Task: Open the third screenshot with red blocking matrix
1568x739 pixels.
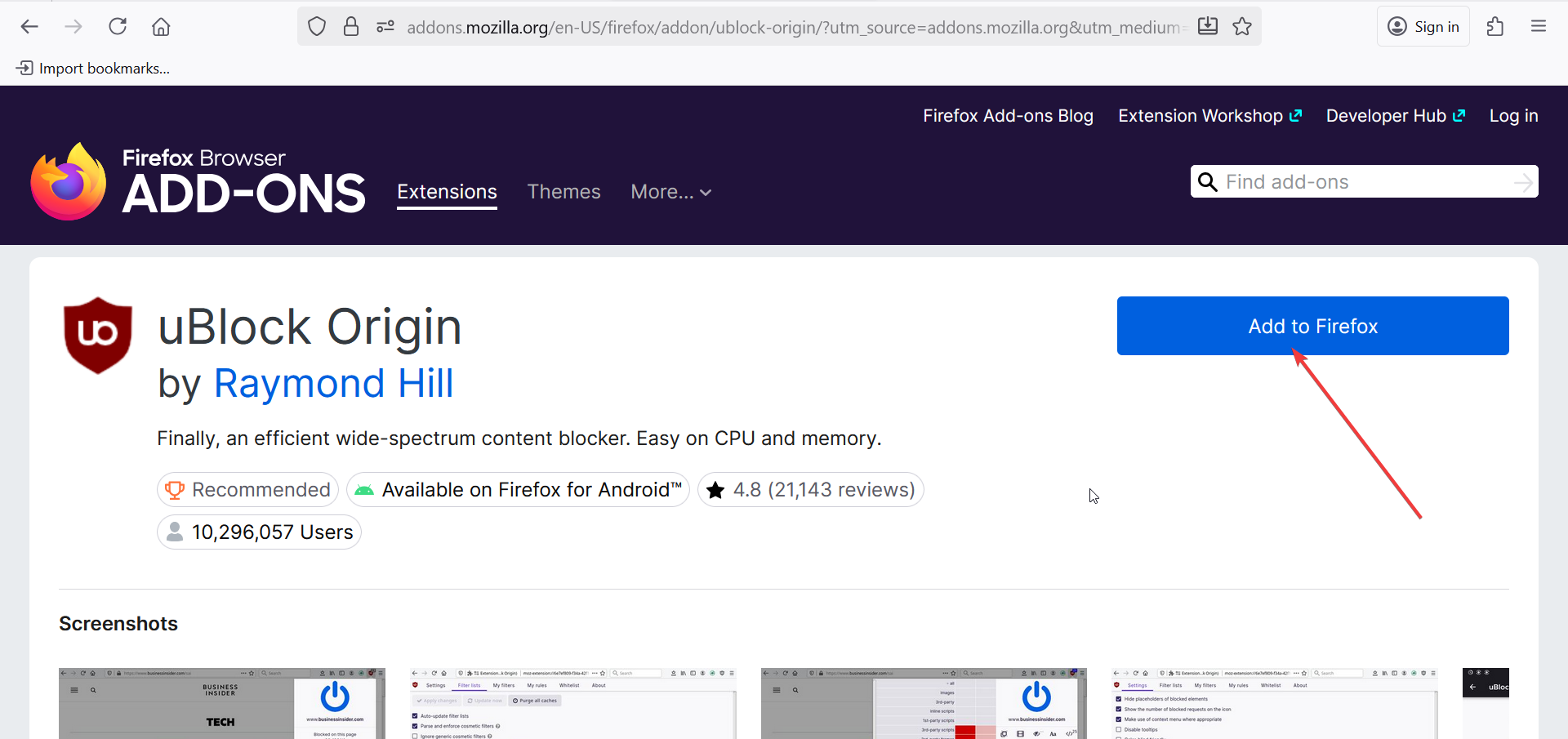Action: [x=924, y=704]
